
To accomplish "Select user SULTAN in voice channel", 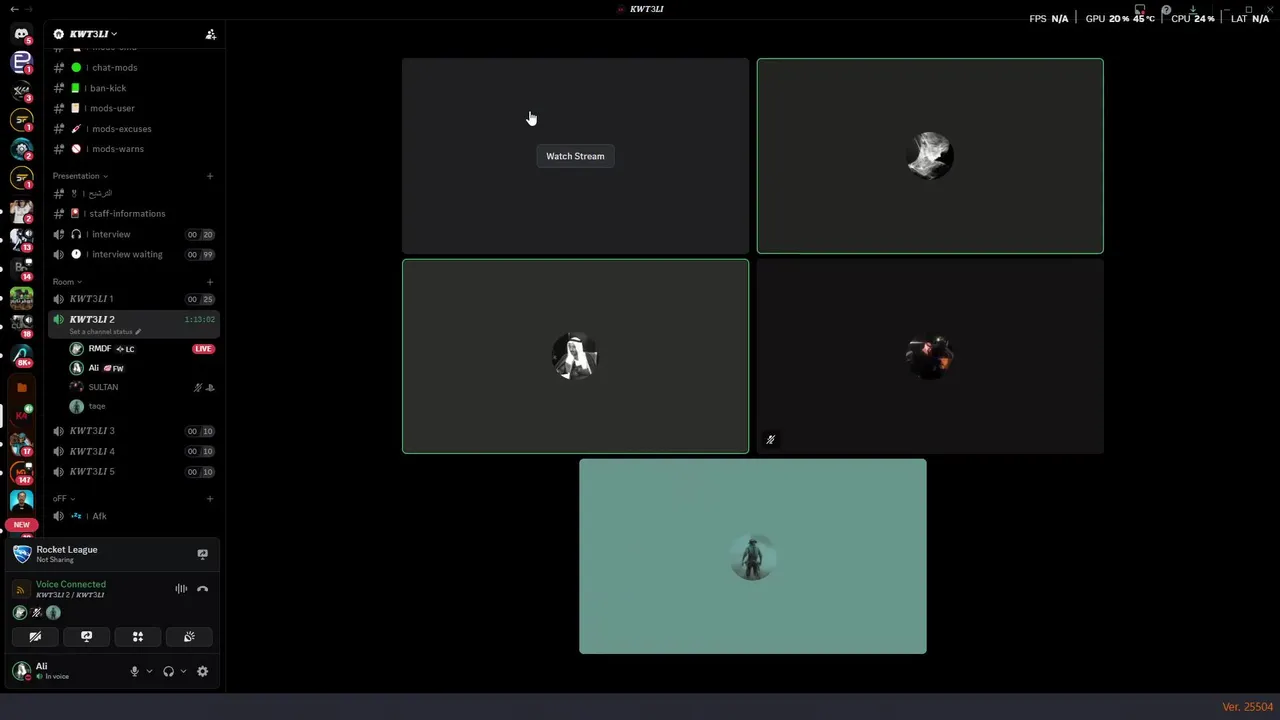I will tap(141, 387).
